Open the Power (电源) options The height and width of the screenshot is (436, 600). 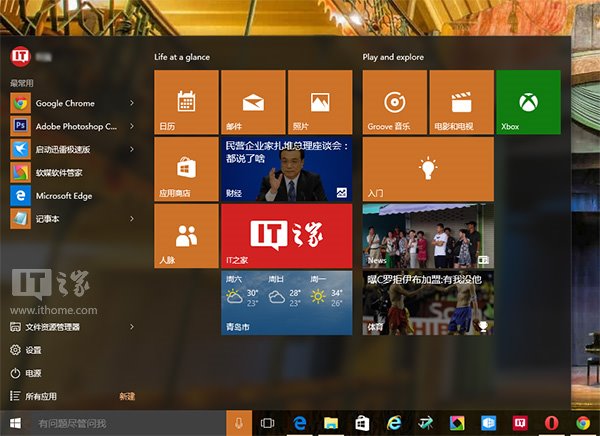(26, 373)
